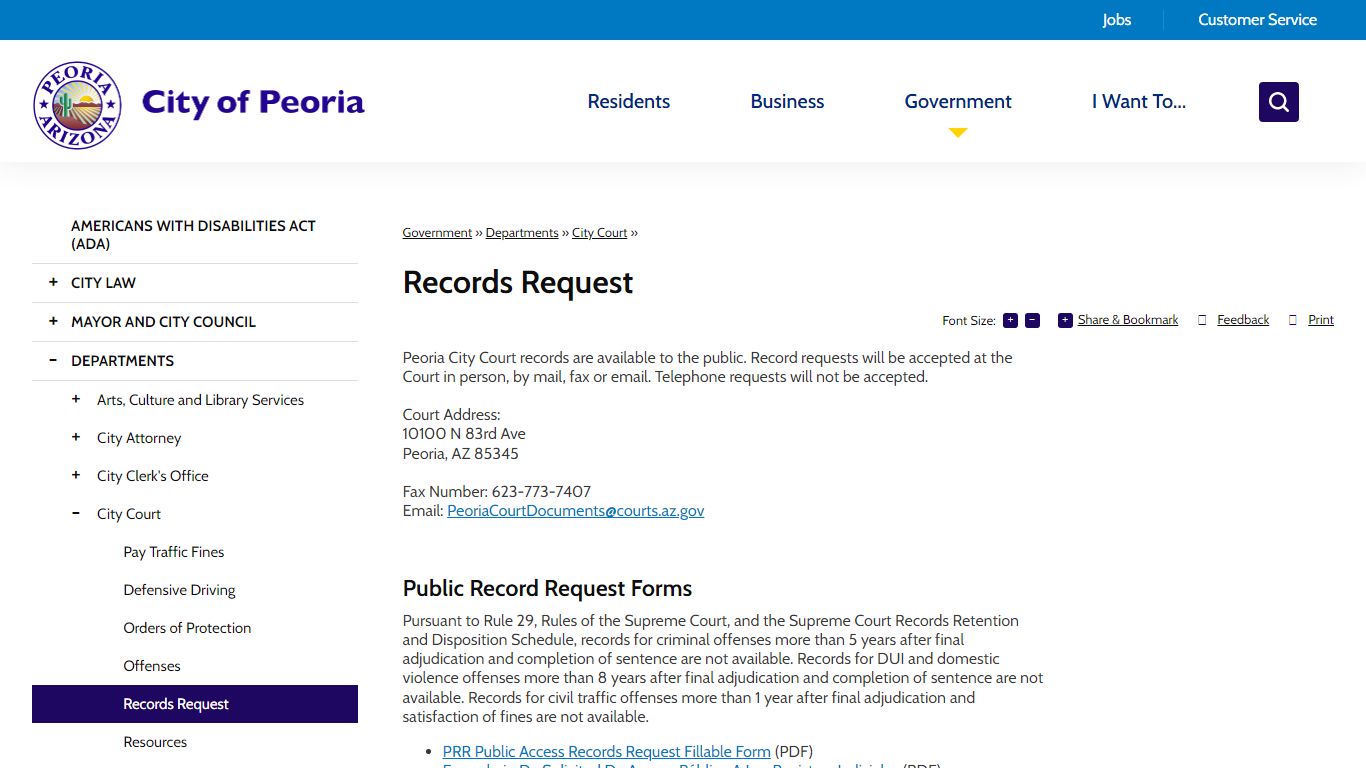Click the Print icon

[x=1293, y=320]
